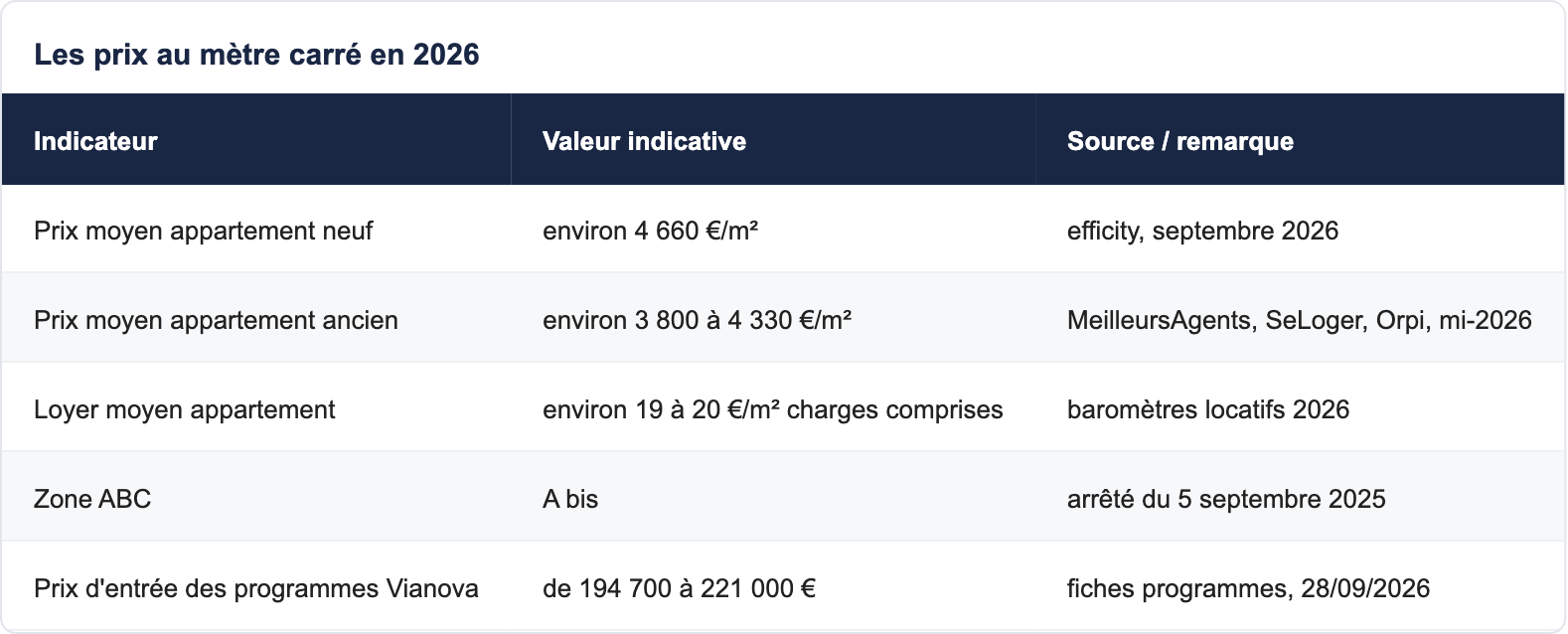Click the 'MeilleursAgents, SeLoger, Orpi, mi-2026' cell

click(1300, 319)
